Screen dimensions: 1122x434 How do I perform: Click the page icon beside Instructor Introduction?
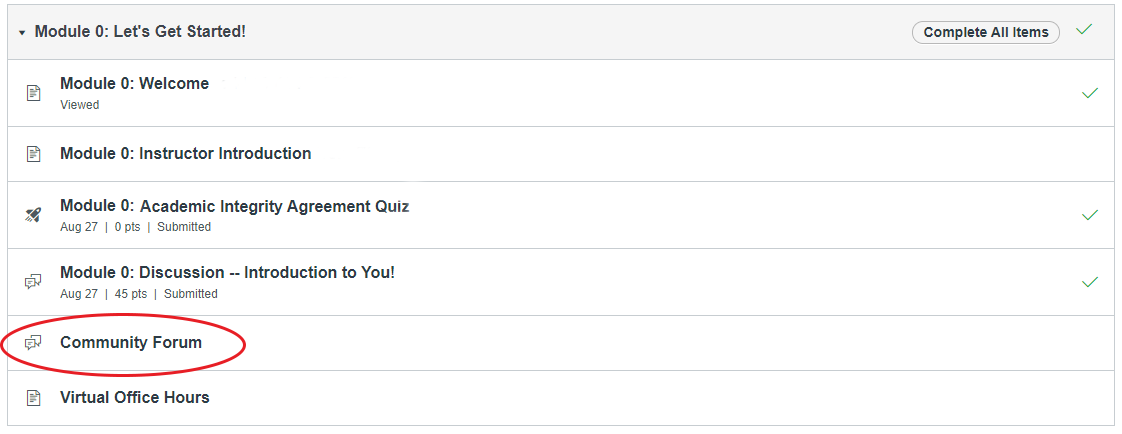(x=34, y=154)
